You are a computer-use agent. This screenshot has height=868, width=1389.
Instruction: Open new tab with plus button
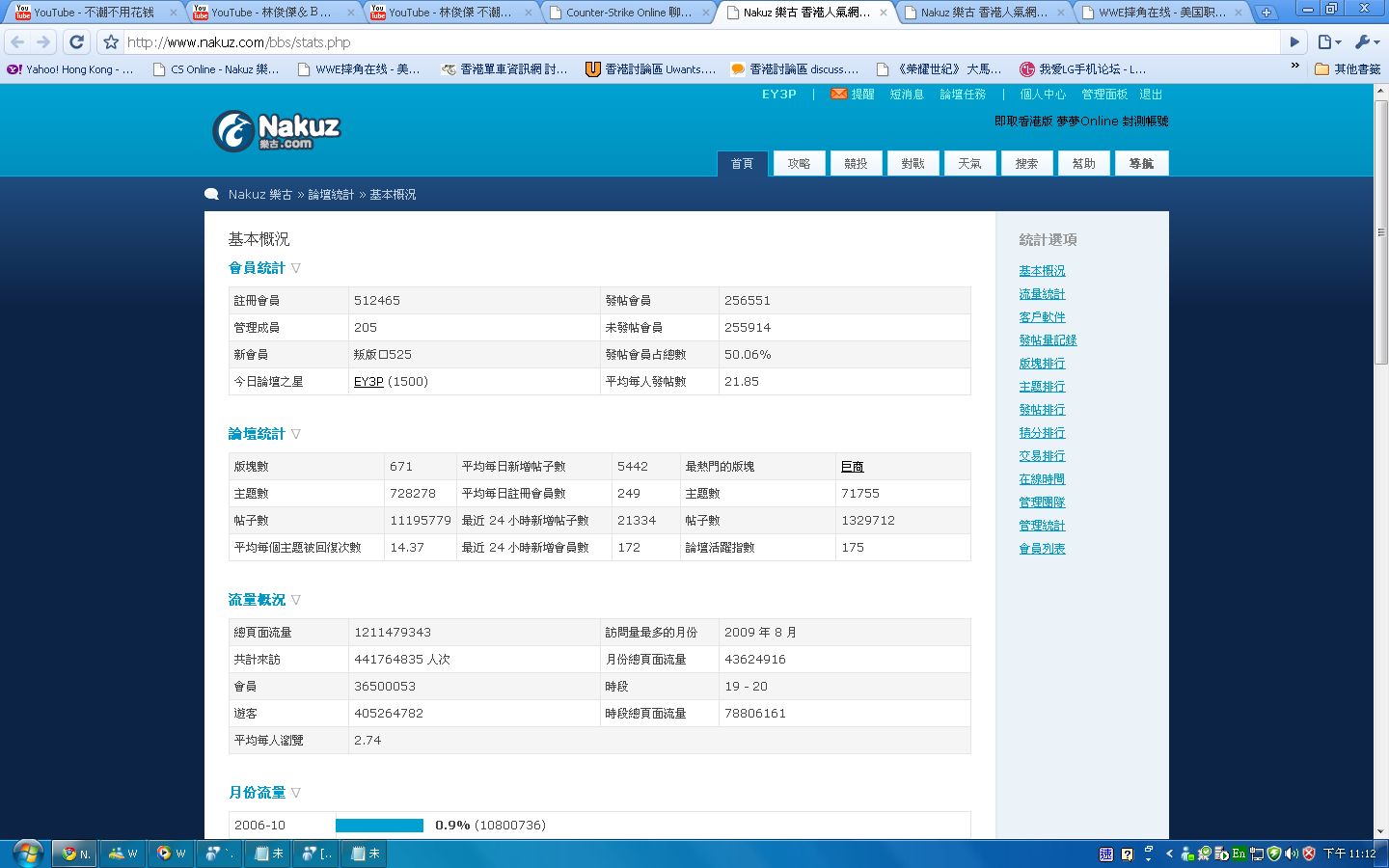(1266, 13)
